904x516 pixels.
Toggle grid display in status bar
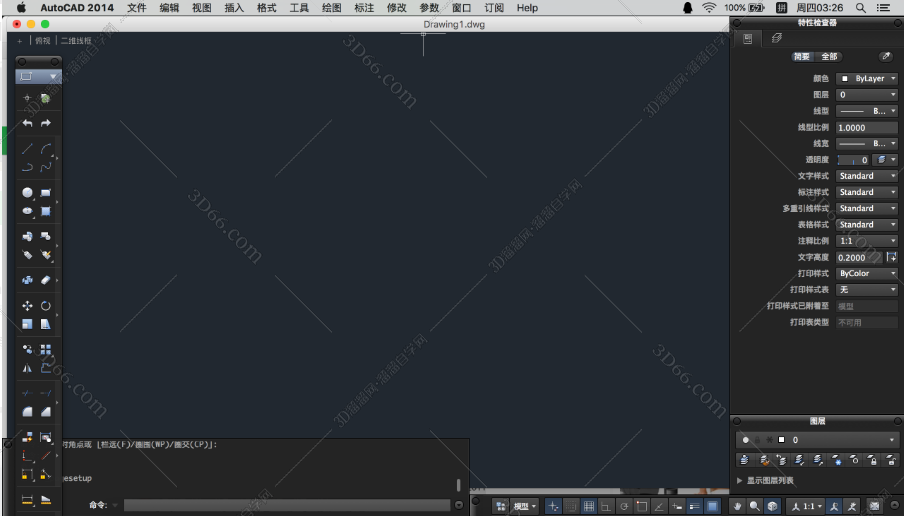tap(589, 506)
